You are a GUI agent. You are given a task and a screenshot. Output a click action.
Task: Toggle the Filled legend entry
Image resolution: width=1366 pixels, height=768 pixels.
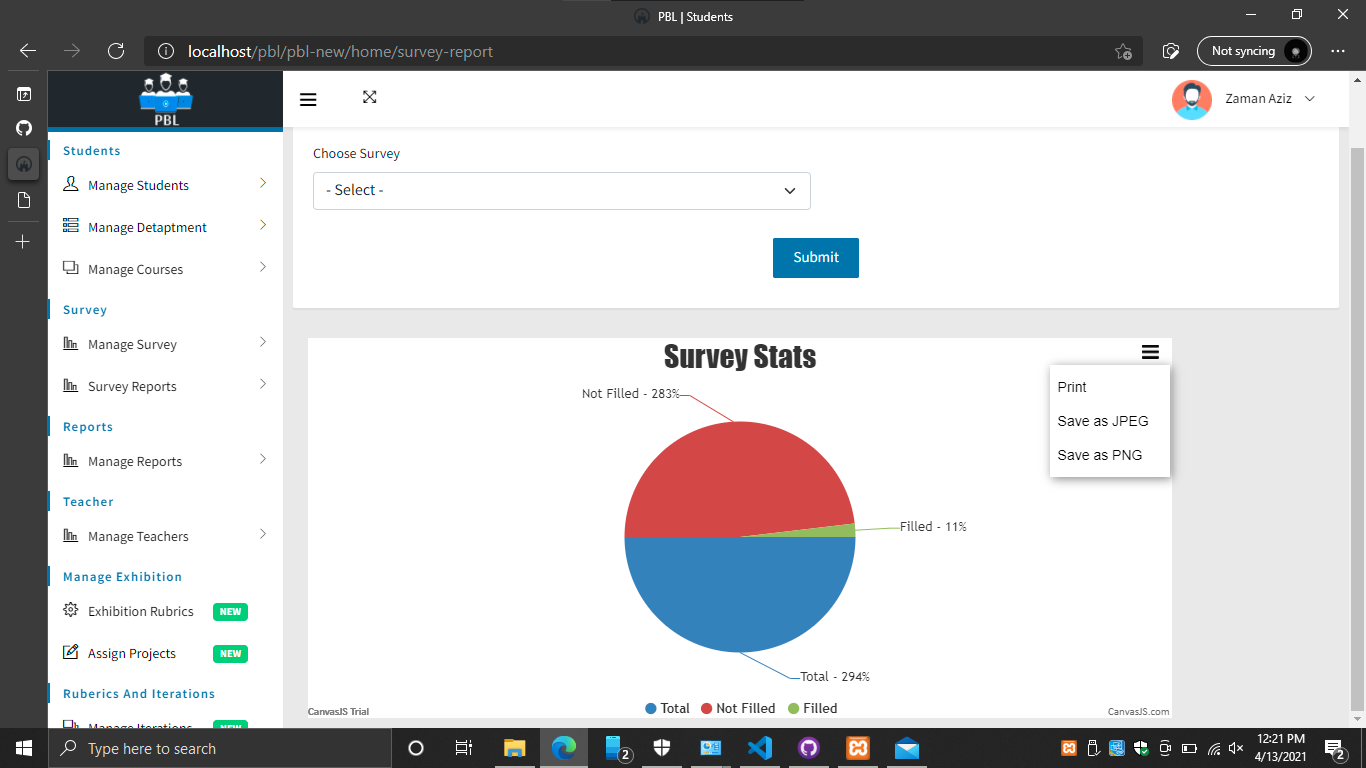point(812,708)
